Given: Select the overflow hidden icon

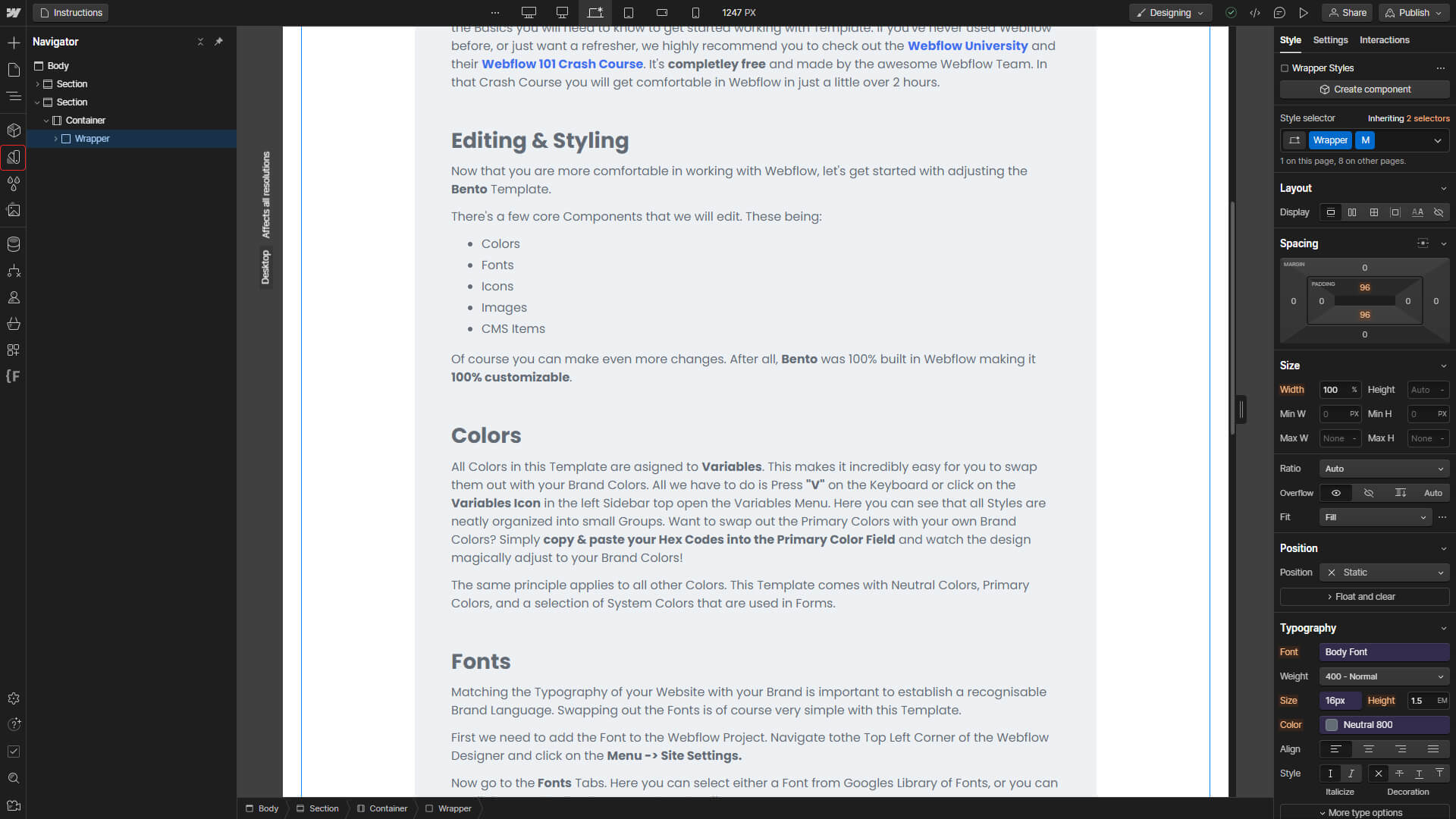Looking at the screenshot, I should click(1369, 492).
